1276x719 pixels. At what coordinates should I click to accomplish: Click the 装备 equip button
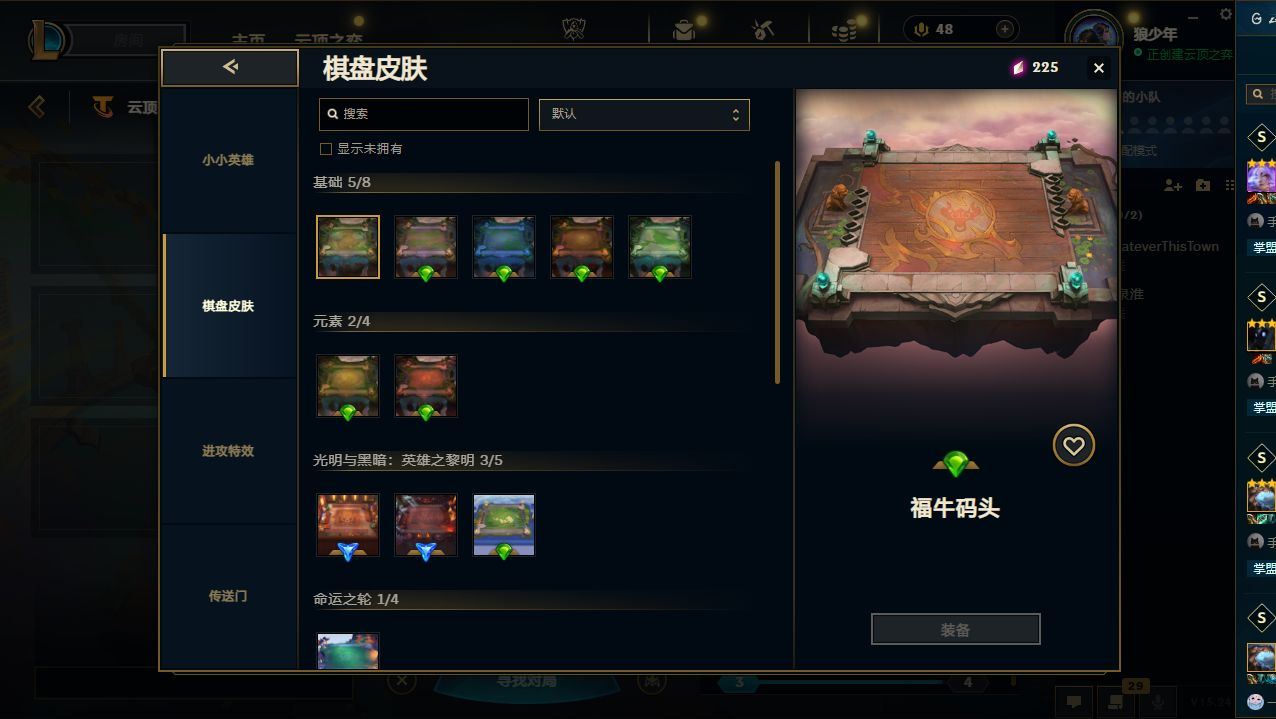pyautogui.click(x=955, y=630)
